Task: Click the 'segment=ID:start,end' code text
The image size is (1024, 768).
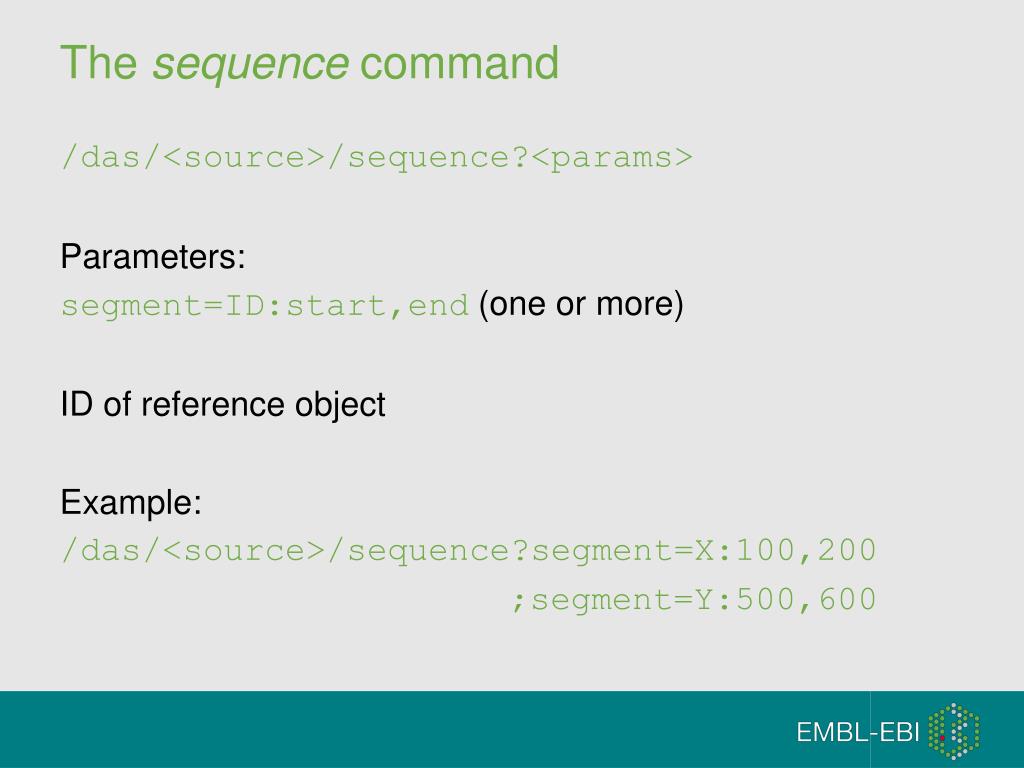Action: 265,306
